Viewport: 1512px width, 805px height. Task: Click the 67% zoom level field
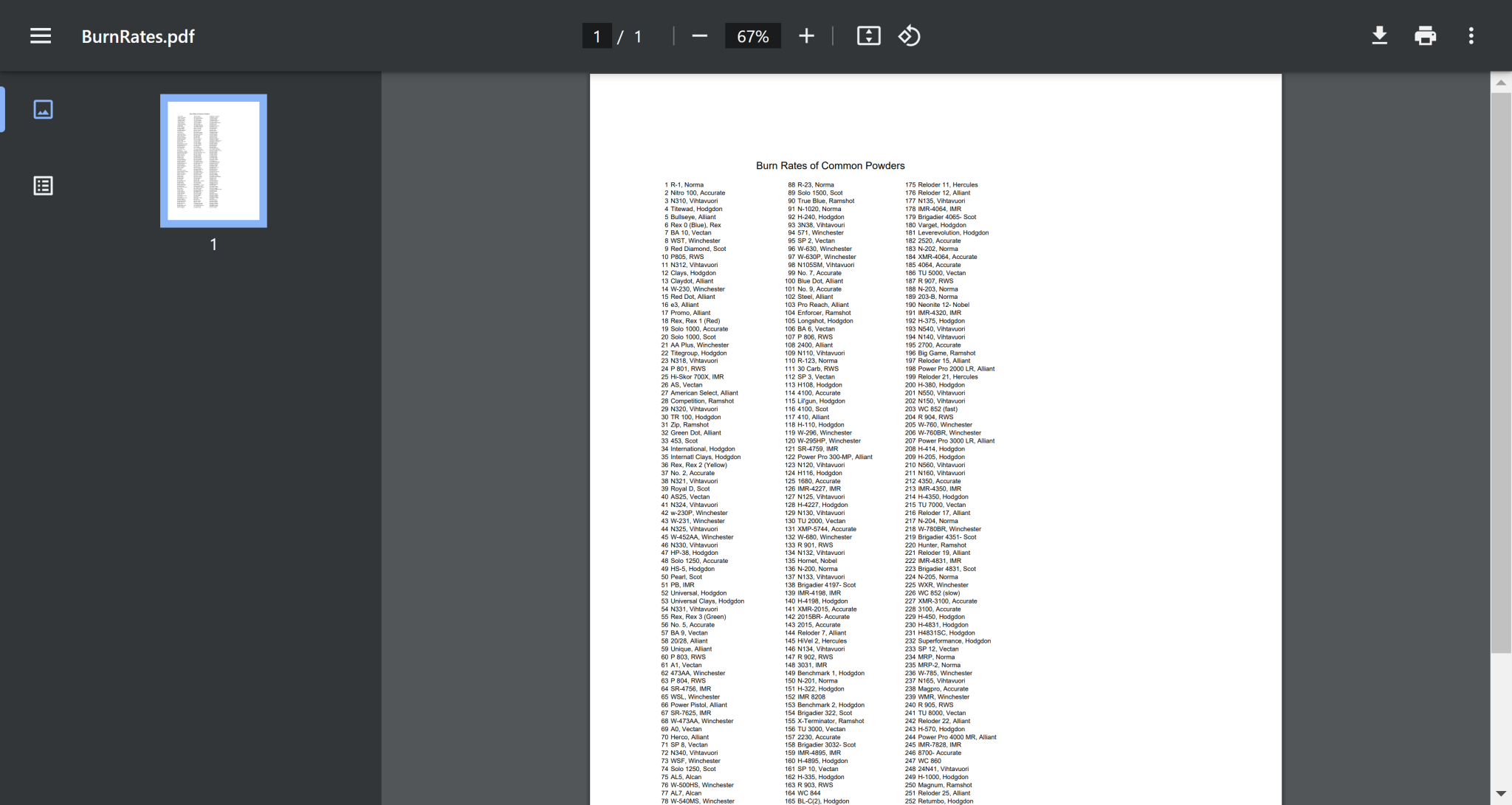(x=752, y=36)
